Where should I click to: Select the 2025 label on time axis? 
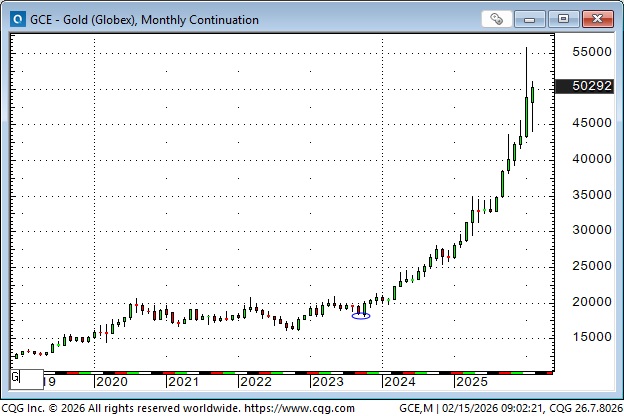(x=471, y=381)
